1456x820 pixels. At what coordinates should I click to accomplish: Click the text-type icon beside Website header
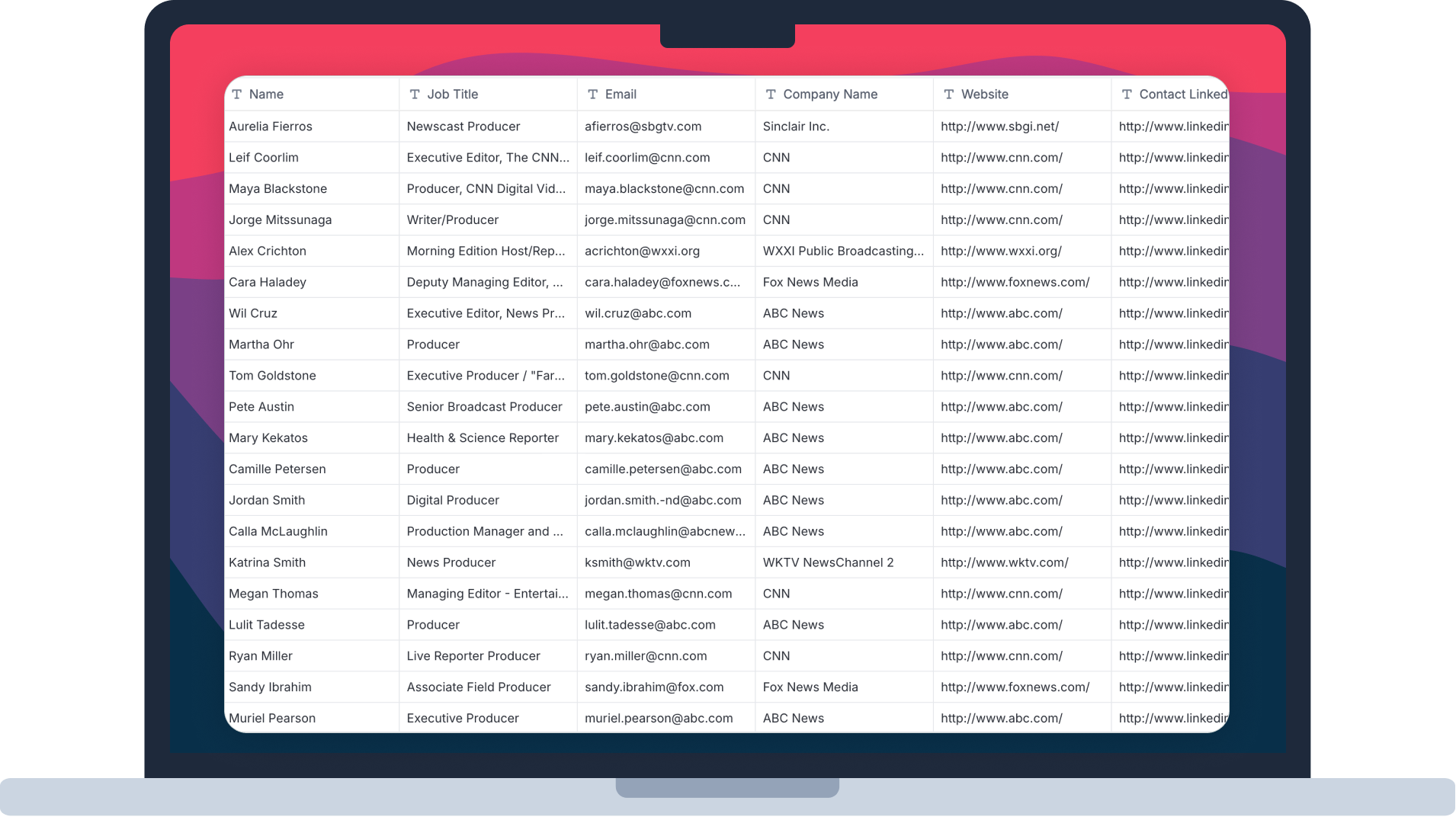[949, 94]
